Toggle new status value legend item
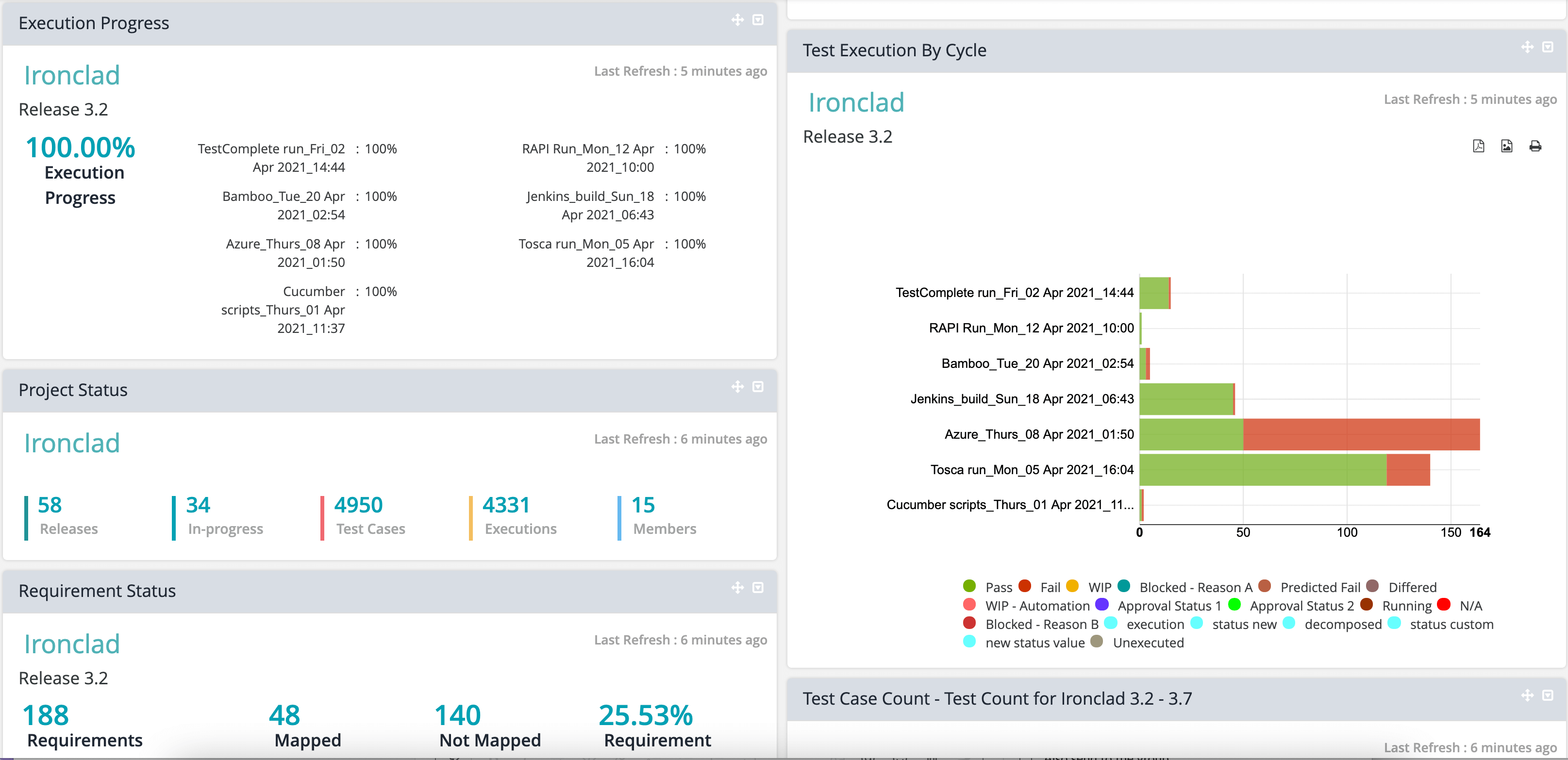This screenshot has height=760, width=1568. 1024,642
